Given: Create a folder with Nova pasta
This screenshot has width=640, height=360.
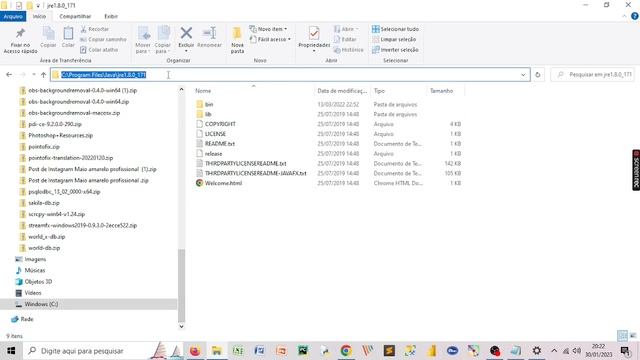Looking at the screenshot, I should pyautogui.click(x=237, y=40).
